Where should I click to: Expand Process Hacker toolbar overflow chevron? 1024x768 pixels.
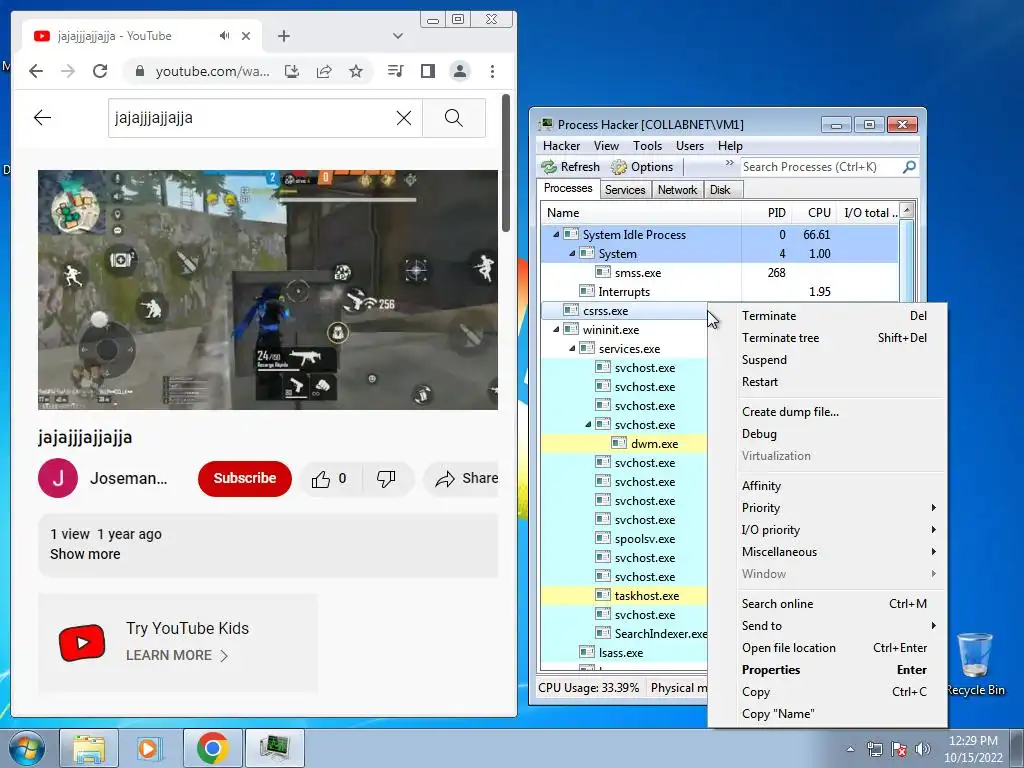pos(729,163)
